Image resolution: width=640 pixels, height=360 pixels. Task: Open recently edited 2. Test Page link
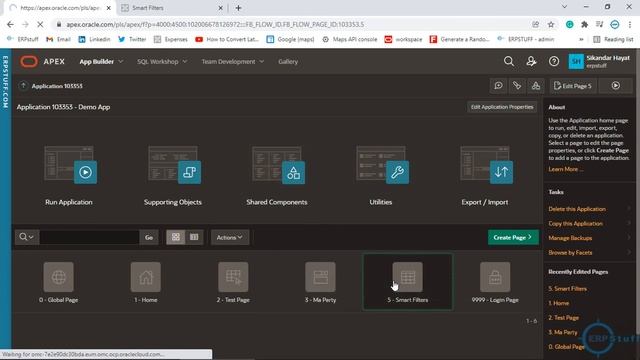(x=563, y=318)
